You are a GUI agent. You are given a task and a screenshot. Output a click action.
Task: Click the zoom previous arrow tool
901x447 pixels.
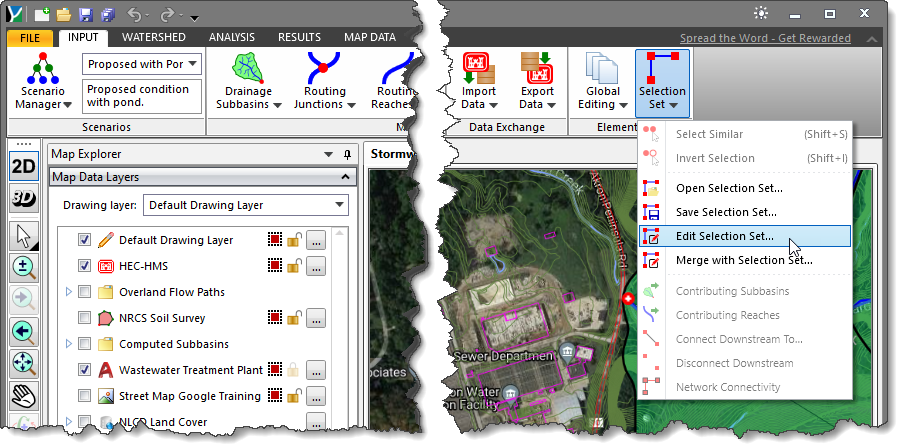(24, 332)
